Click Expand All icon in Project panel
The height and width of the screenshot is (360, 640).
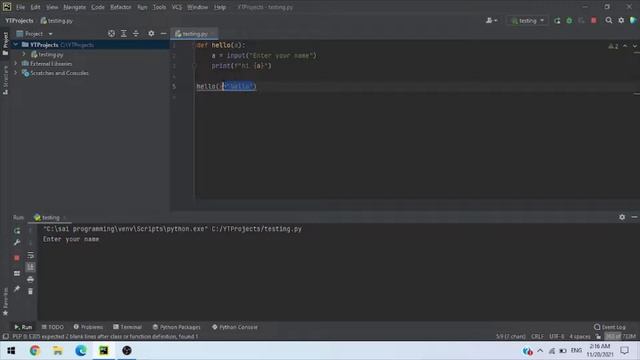124,33
